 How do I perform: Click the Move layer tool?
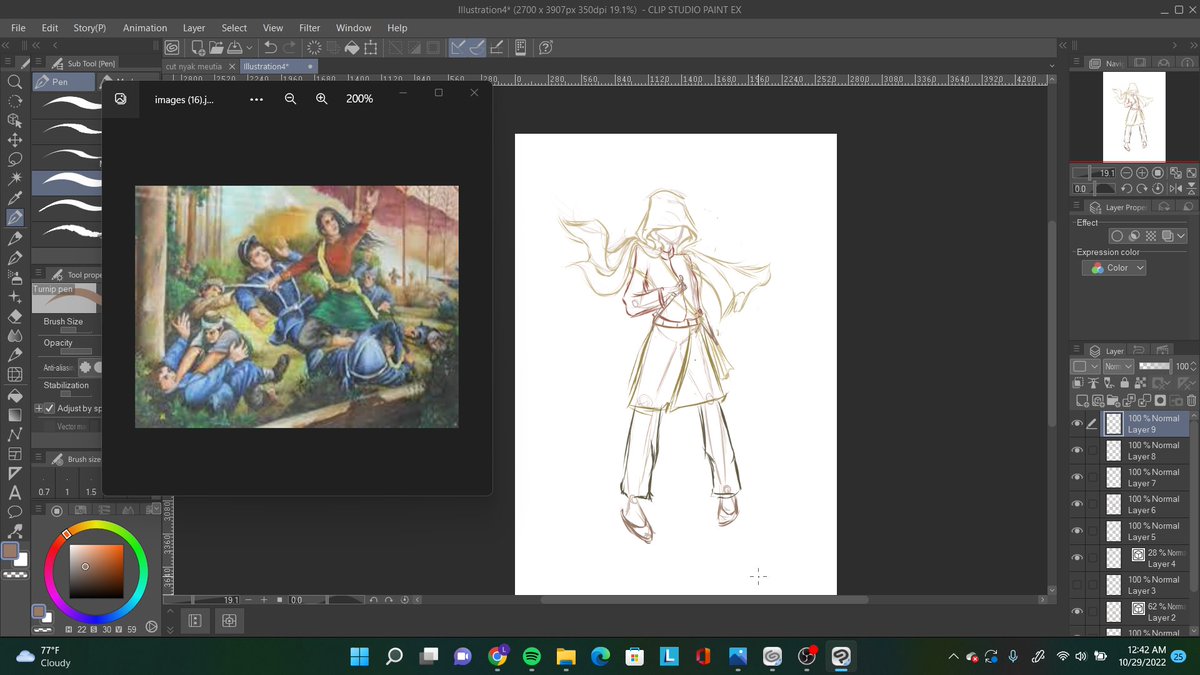(x=15, y=140)
